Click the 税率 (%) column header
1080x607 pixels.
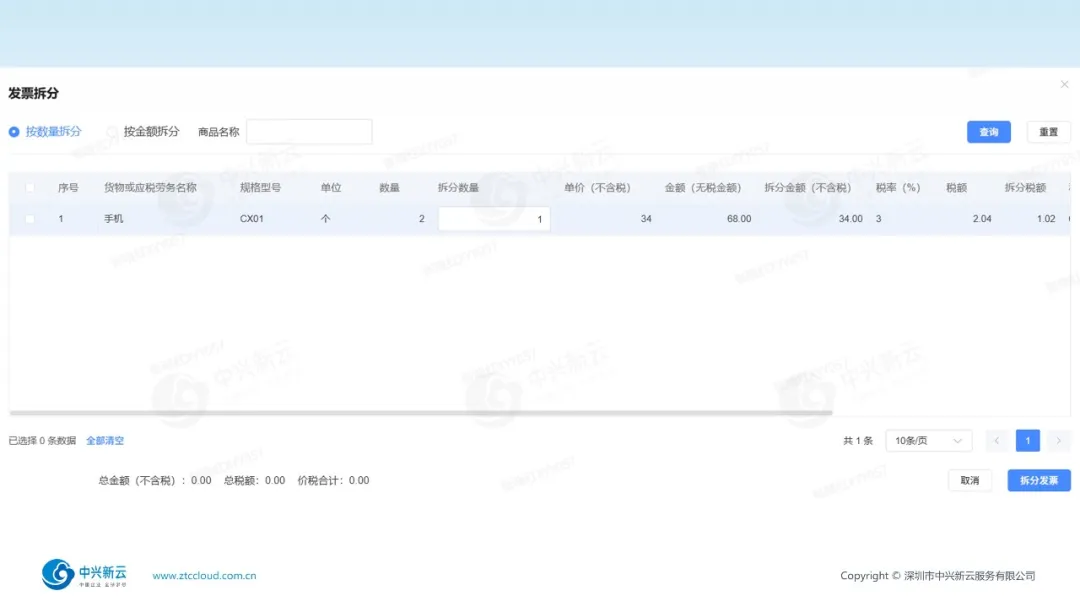898,187
